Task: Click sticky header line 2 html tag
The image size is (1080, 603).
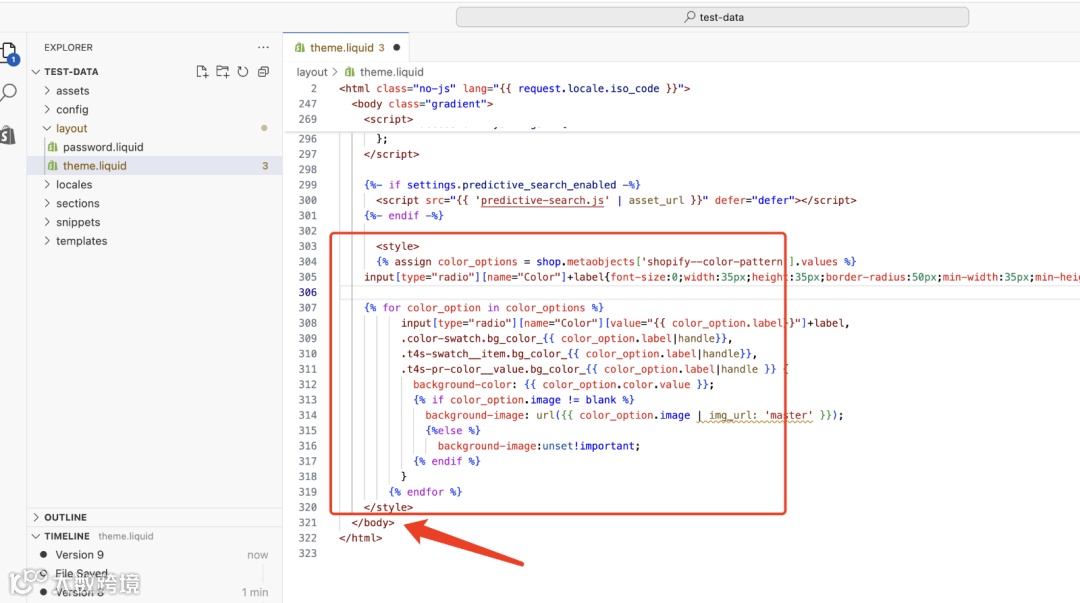Action: click(x=514, y=88)
